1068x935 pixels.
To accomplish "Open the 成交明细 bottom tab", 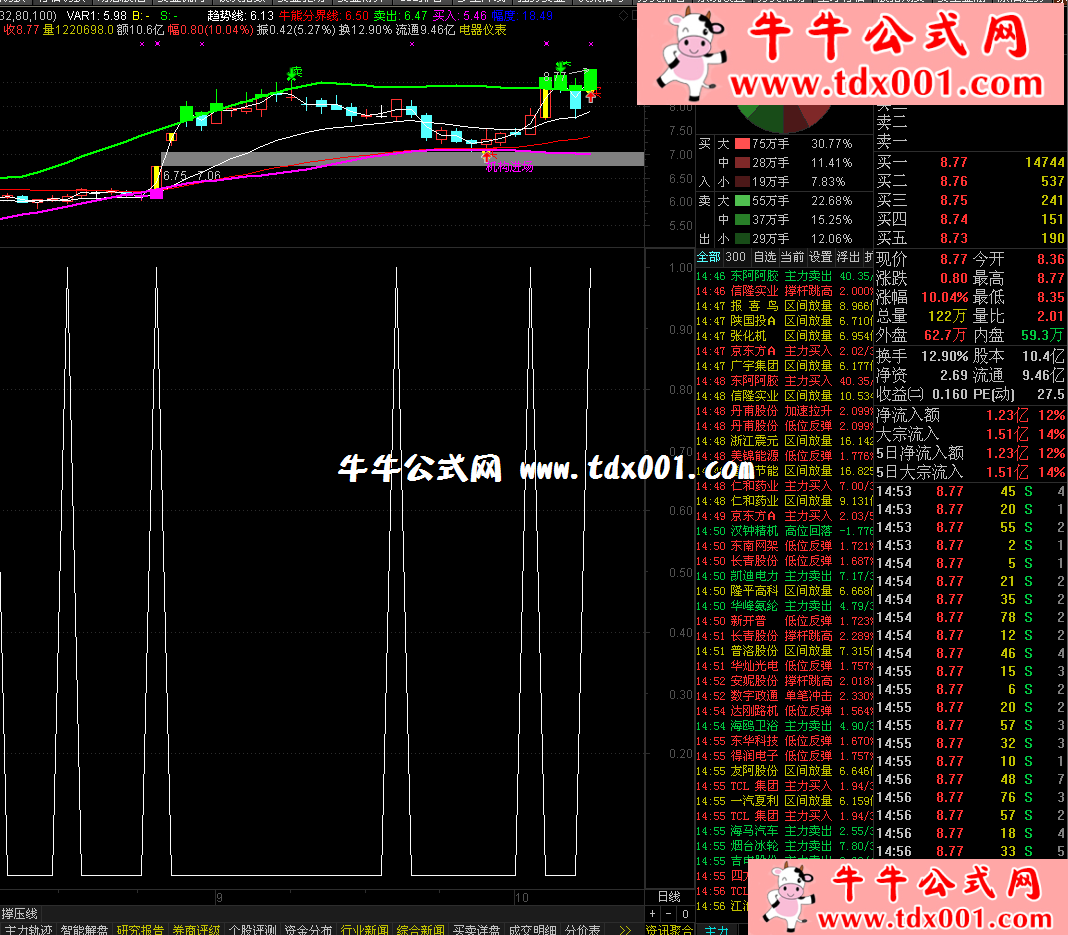I will (533, 930).
